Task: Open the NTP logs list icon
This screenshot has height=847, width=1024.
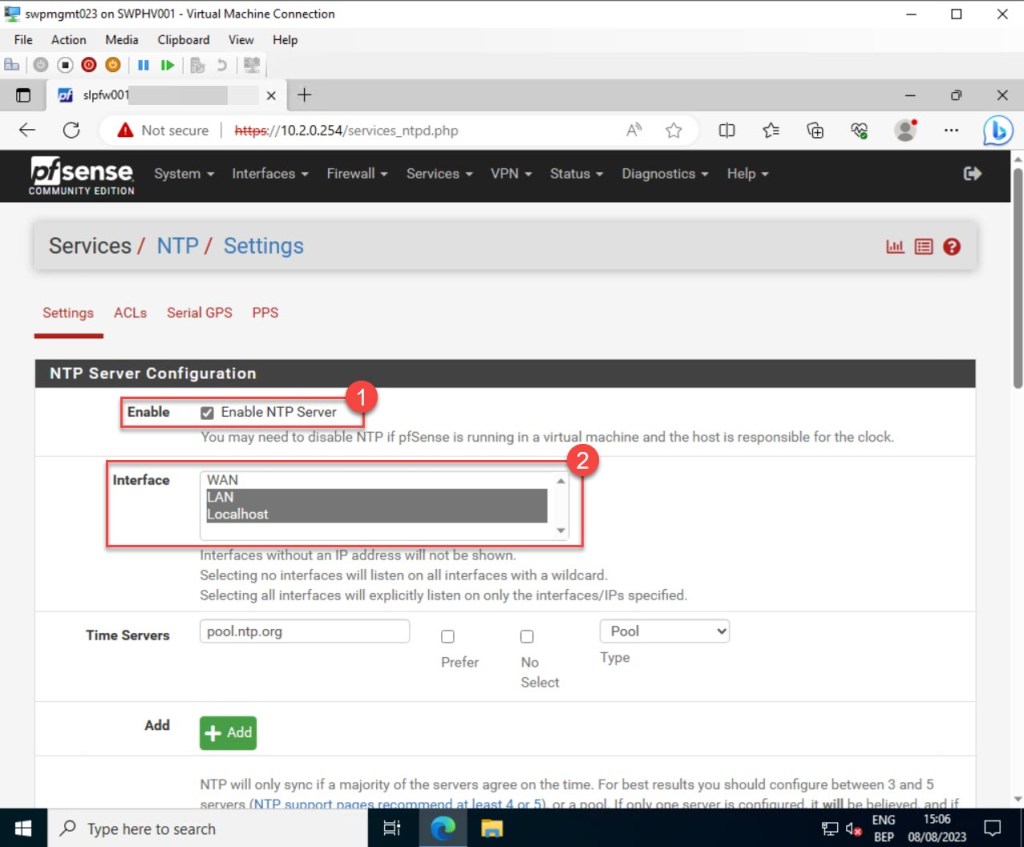Action: [923, 246]
